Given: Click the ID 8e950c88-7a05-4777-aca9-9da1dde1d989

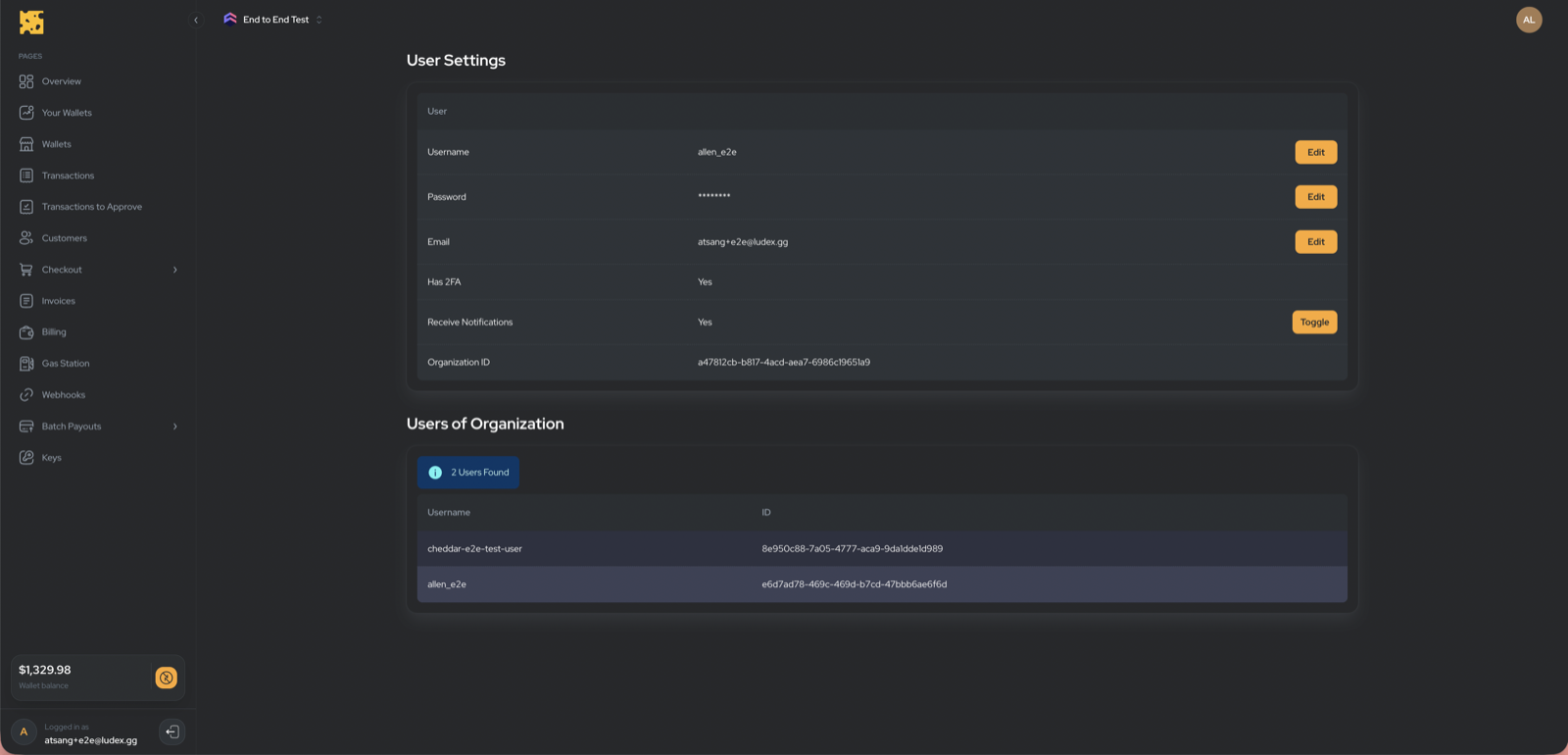Looking at the screenshot, I should tap(852, 549).
